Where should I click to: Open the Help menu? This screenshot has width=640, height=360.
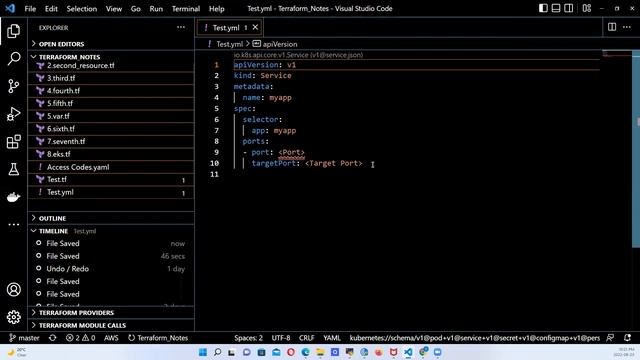(217, 9)
